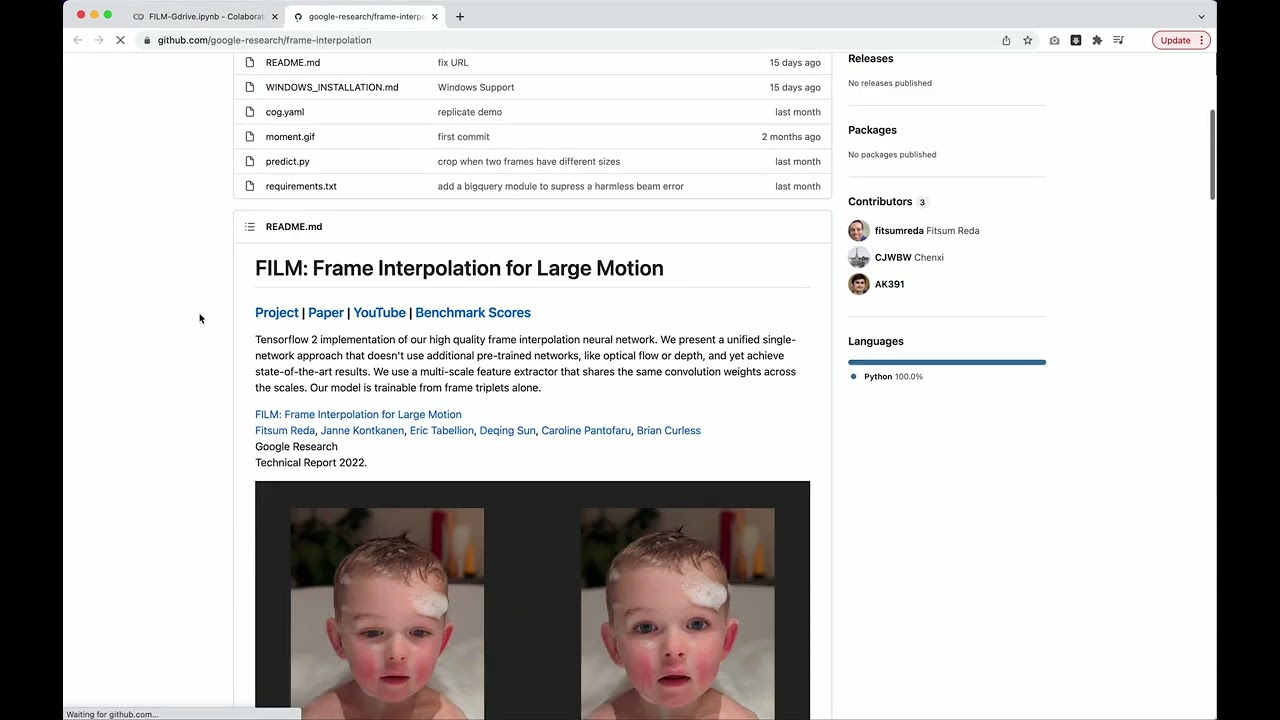Open 'crop when two frames have different sizes' commit
Viewport: 1280px width, 720px height.
(529, 161)
